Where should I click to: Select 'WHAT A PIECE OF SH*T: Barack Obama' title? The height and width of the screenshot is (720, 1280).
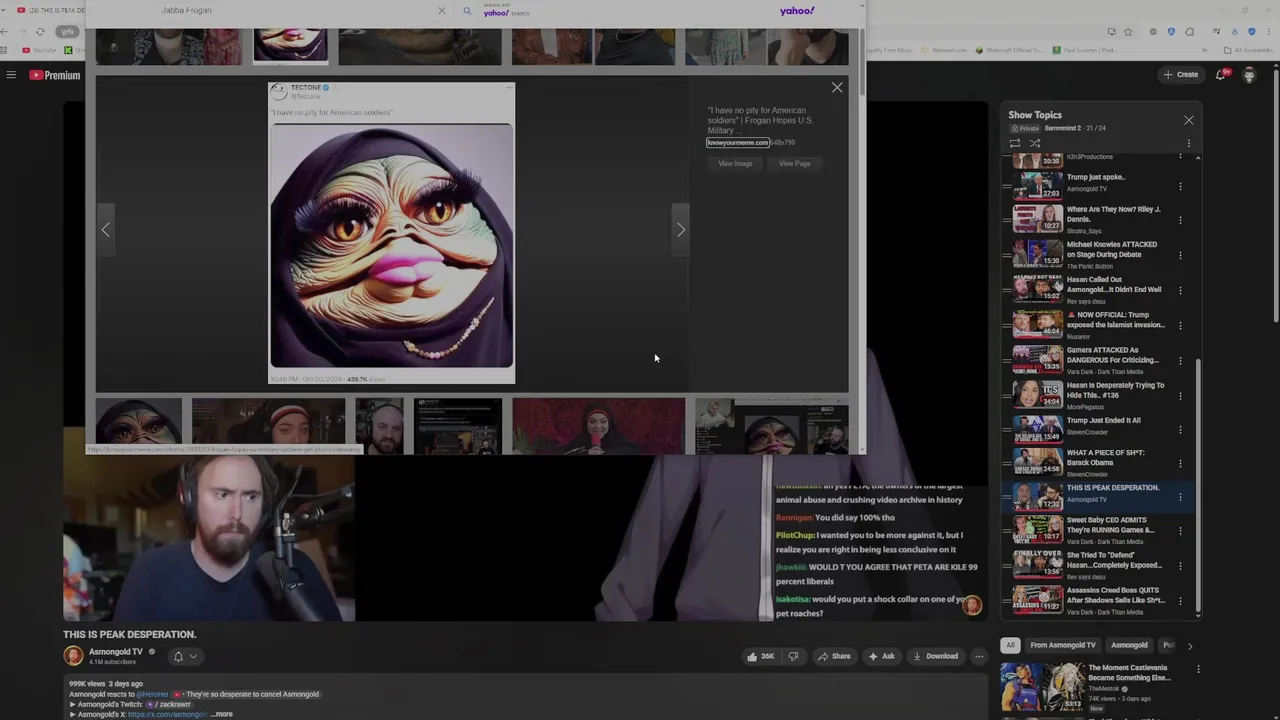(1106, 457)
